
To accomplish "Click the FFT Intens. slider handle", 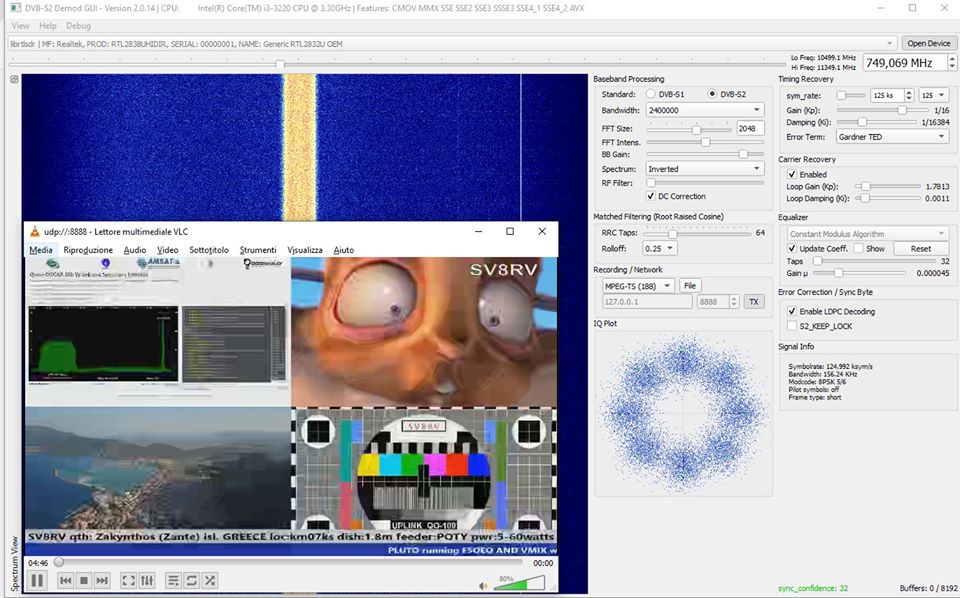I will pyautogui.click(x=705, y=142).
